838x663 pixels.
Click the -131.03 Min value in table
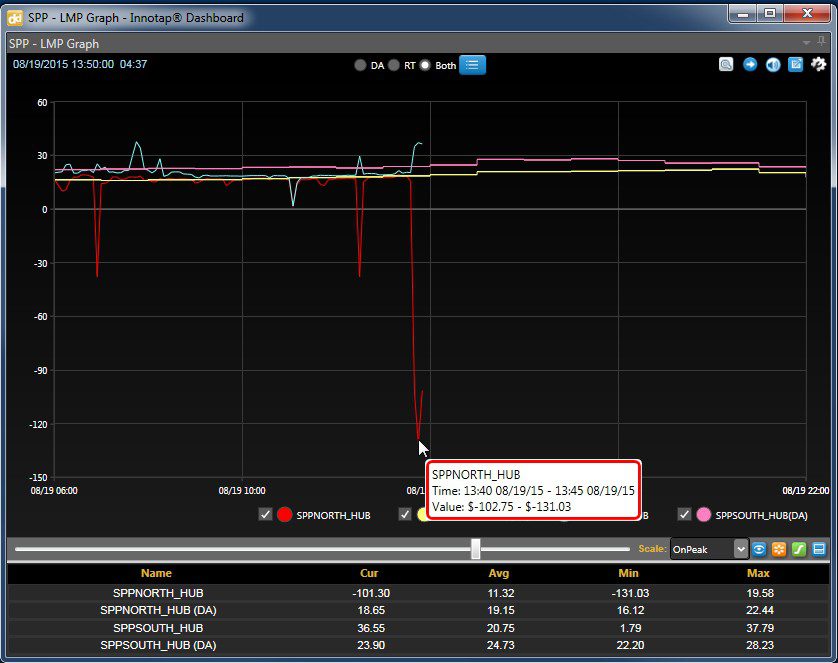point(630,593)
